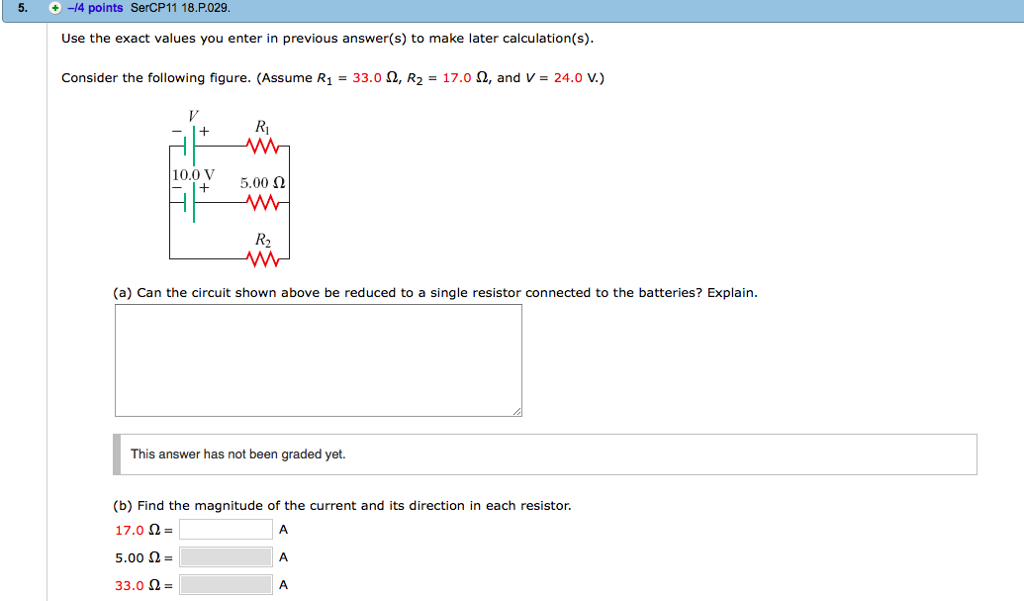Click the grayed 33.0 Ω answer field

pyautogui.click(x=224, y=585)
